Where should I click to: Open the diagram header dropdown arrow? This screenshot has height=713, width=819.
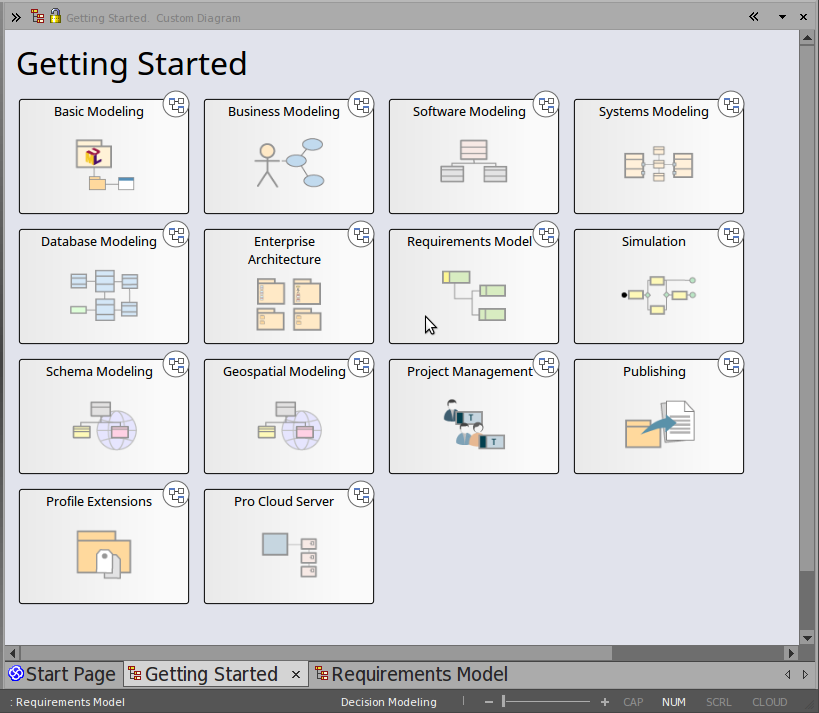782,17
